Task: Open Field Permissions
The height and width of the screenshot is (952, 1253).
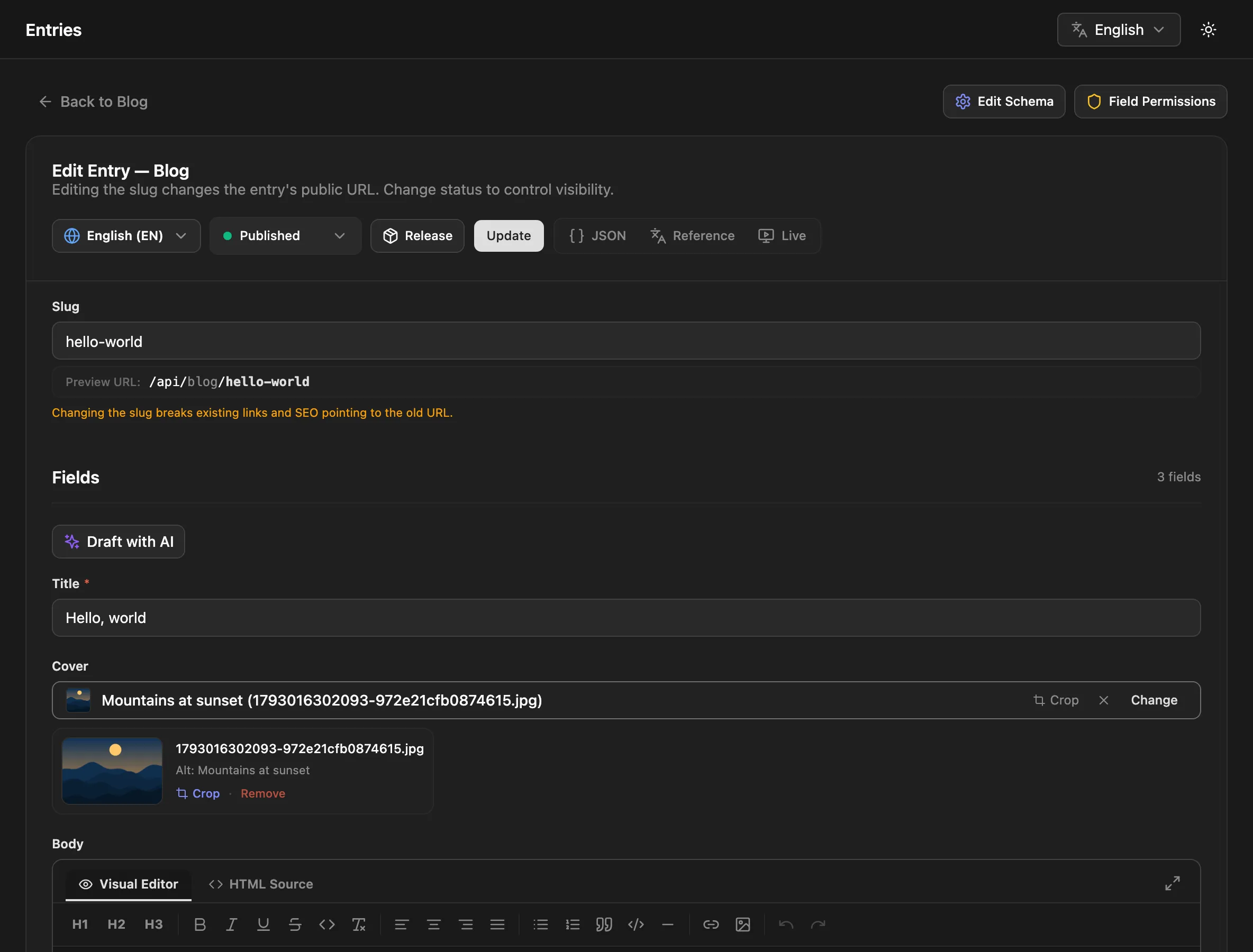Action: 1150,102
